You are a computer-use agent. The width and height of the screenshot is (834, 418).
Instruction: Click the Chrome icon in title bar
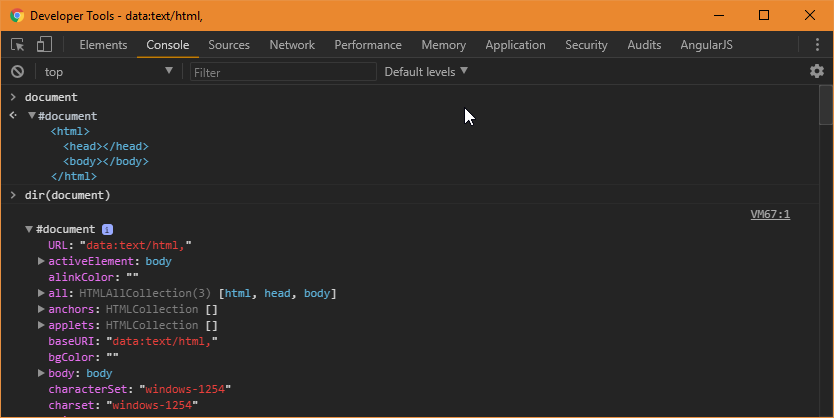[16, 16]
